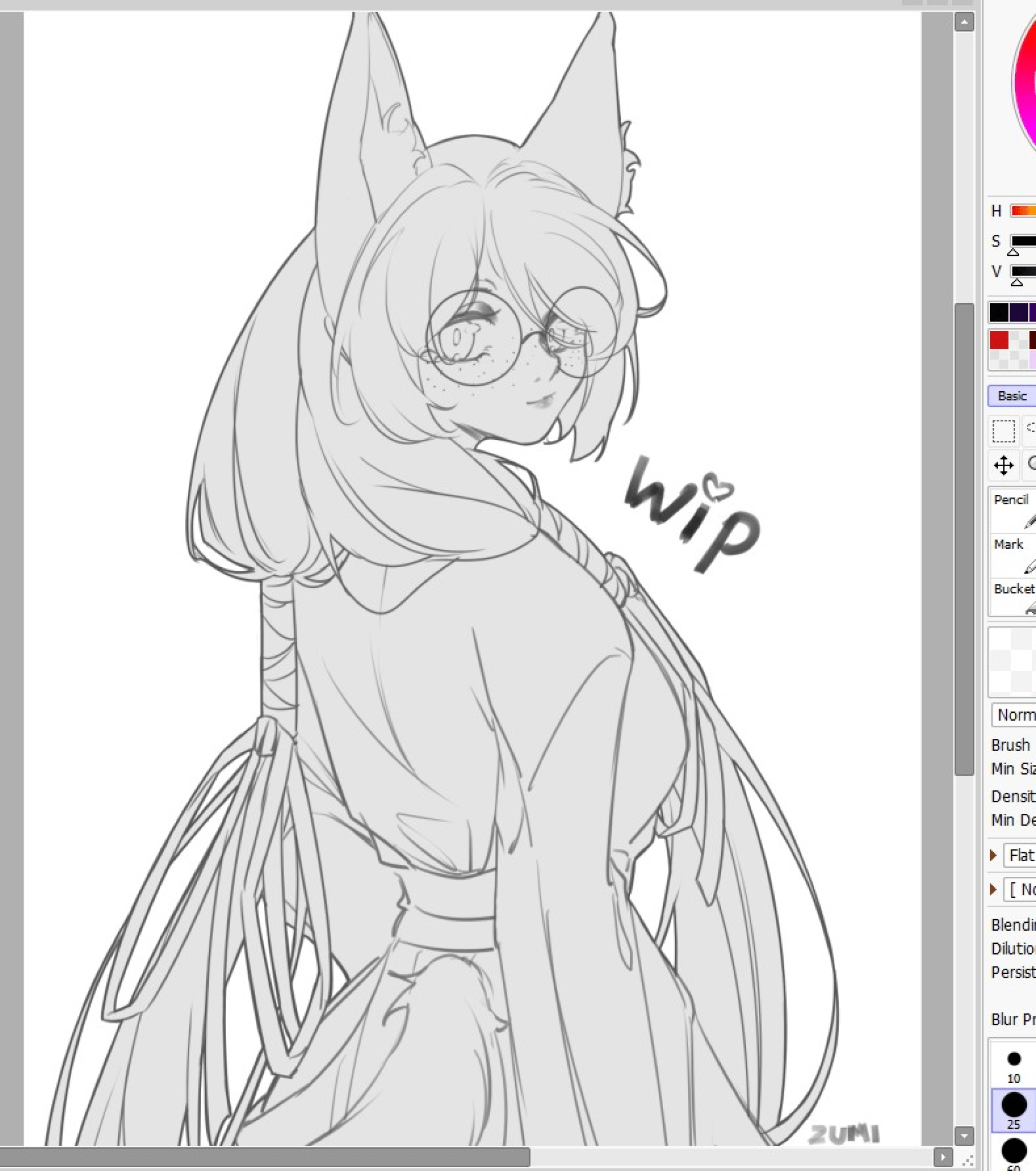
Task: Pick the red color swatch
Action: click(999, 341)
